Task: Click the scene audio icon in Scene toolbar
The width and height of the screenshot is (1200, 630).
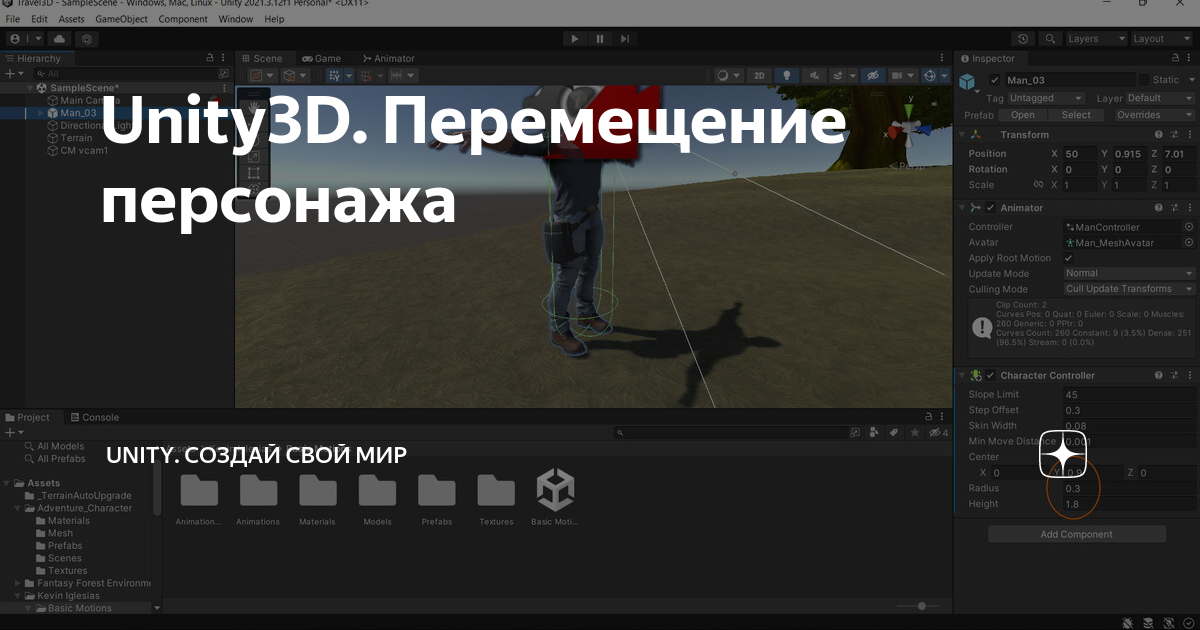Action: (x=815, y=74)
